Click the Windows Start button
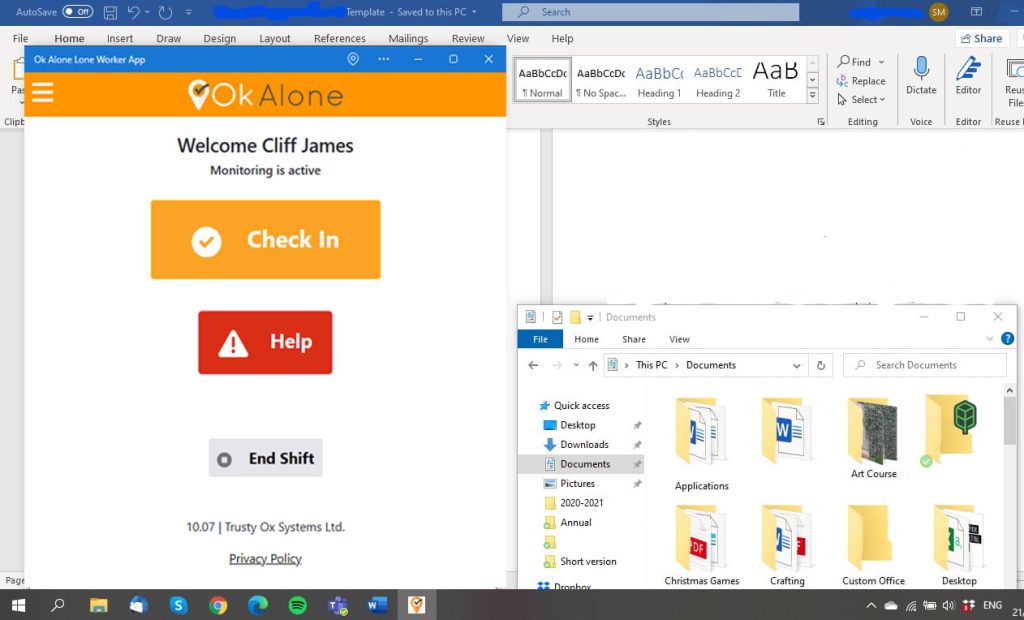The height and width of the screenshot is (620, 1024). pos(18,605)
